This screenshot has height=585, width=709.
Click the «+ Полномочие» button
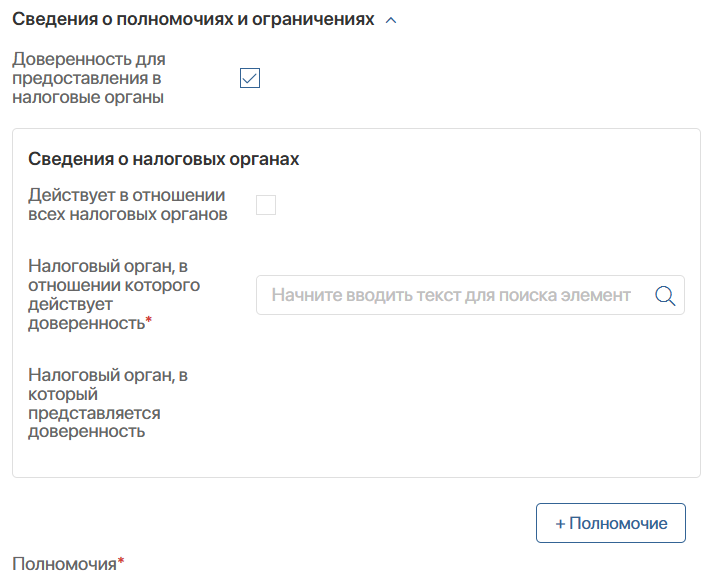point(611,523)
